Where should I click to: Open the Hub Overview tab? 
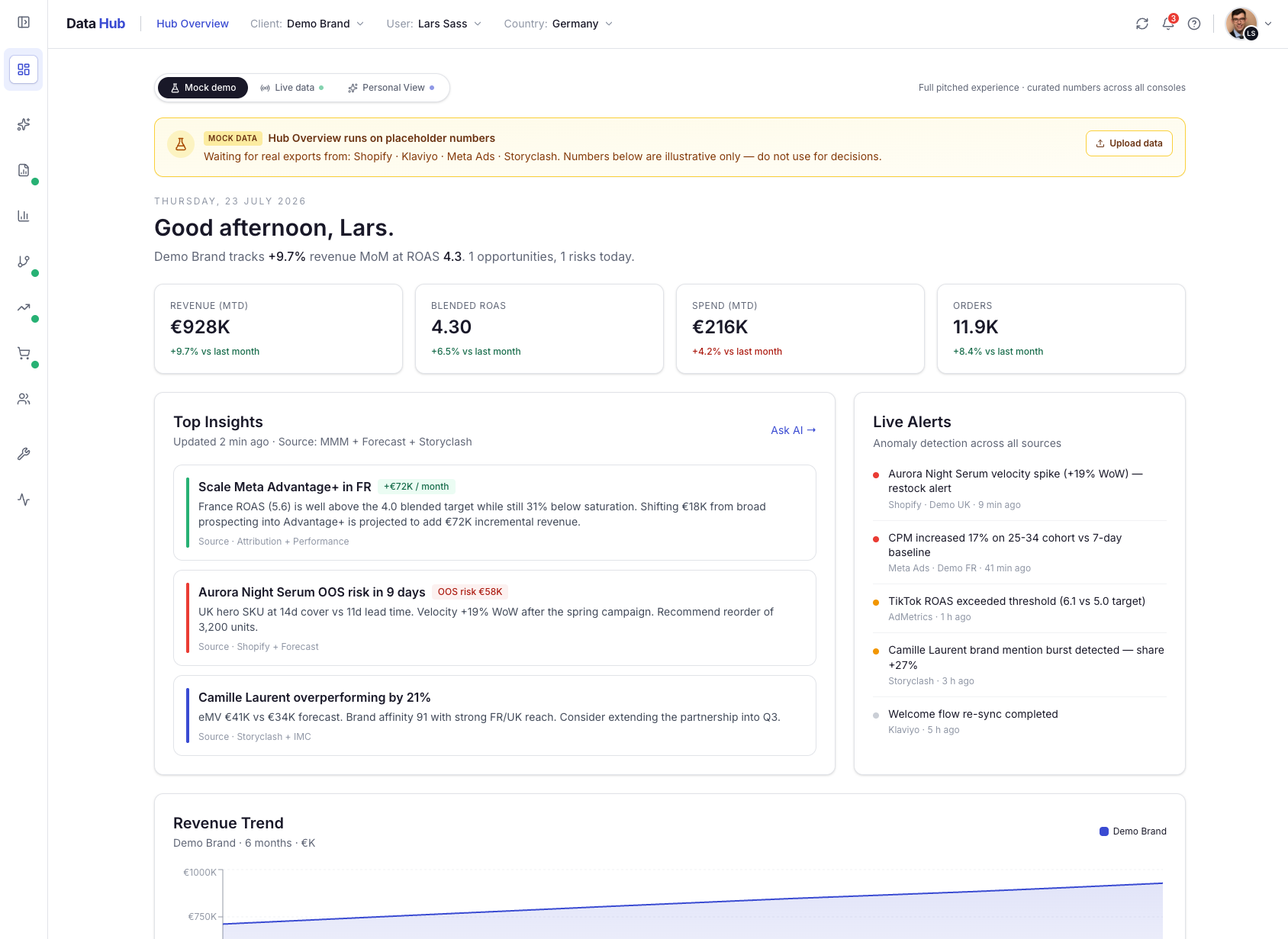(x=192, y=24)
